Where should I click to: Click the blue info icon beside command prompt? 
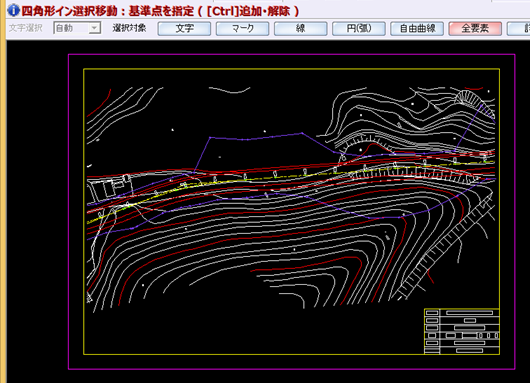(x=13, y=10)
